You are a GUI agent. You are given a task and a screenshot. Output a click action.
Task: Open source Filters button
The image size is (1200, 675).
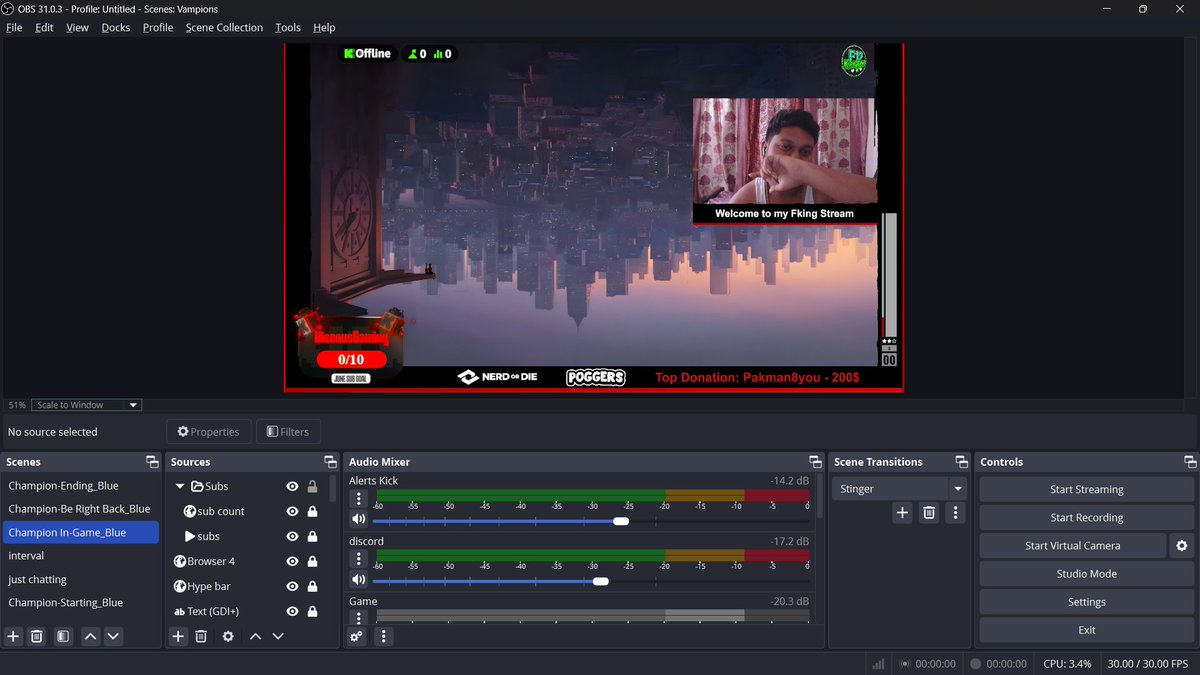pyautogui.click(x=288, y=432)
